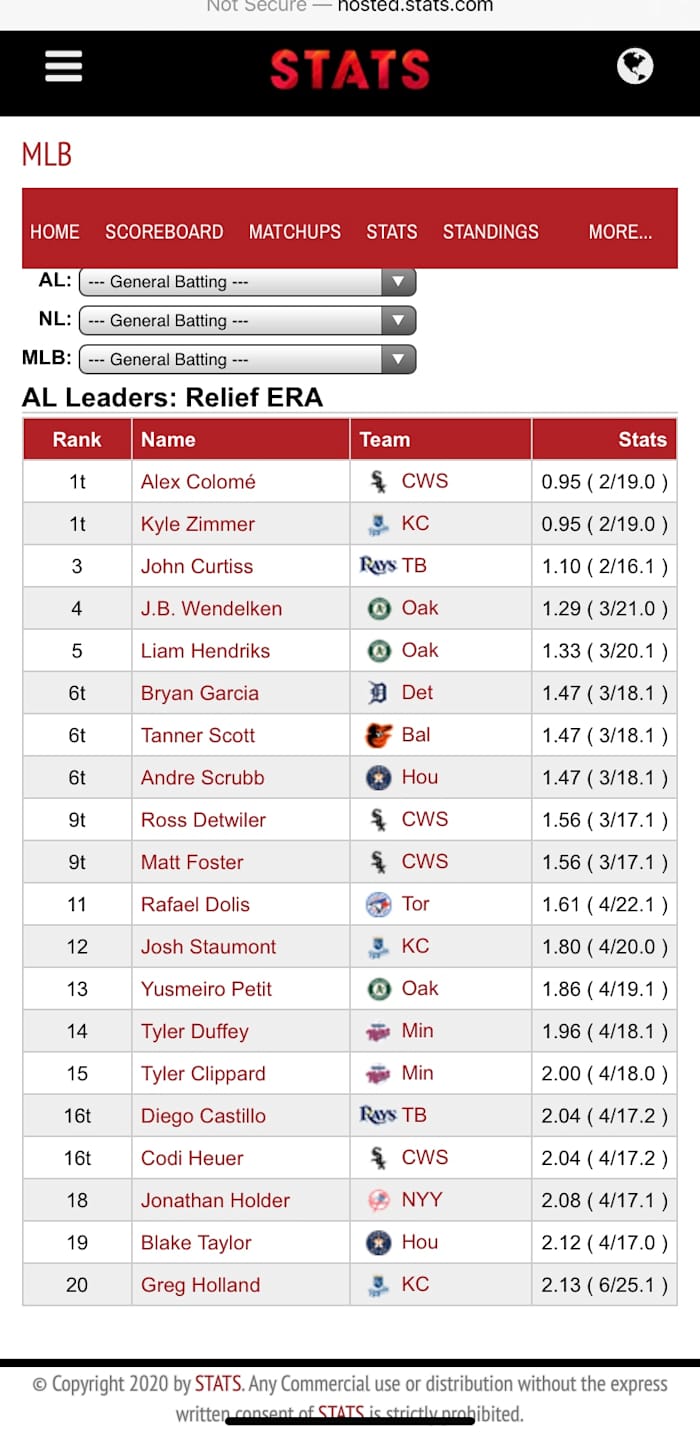Open the hamburger menu icon
Screen dimensions: 700x1439
click(63, 67)
